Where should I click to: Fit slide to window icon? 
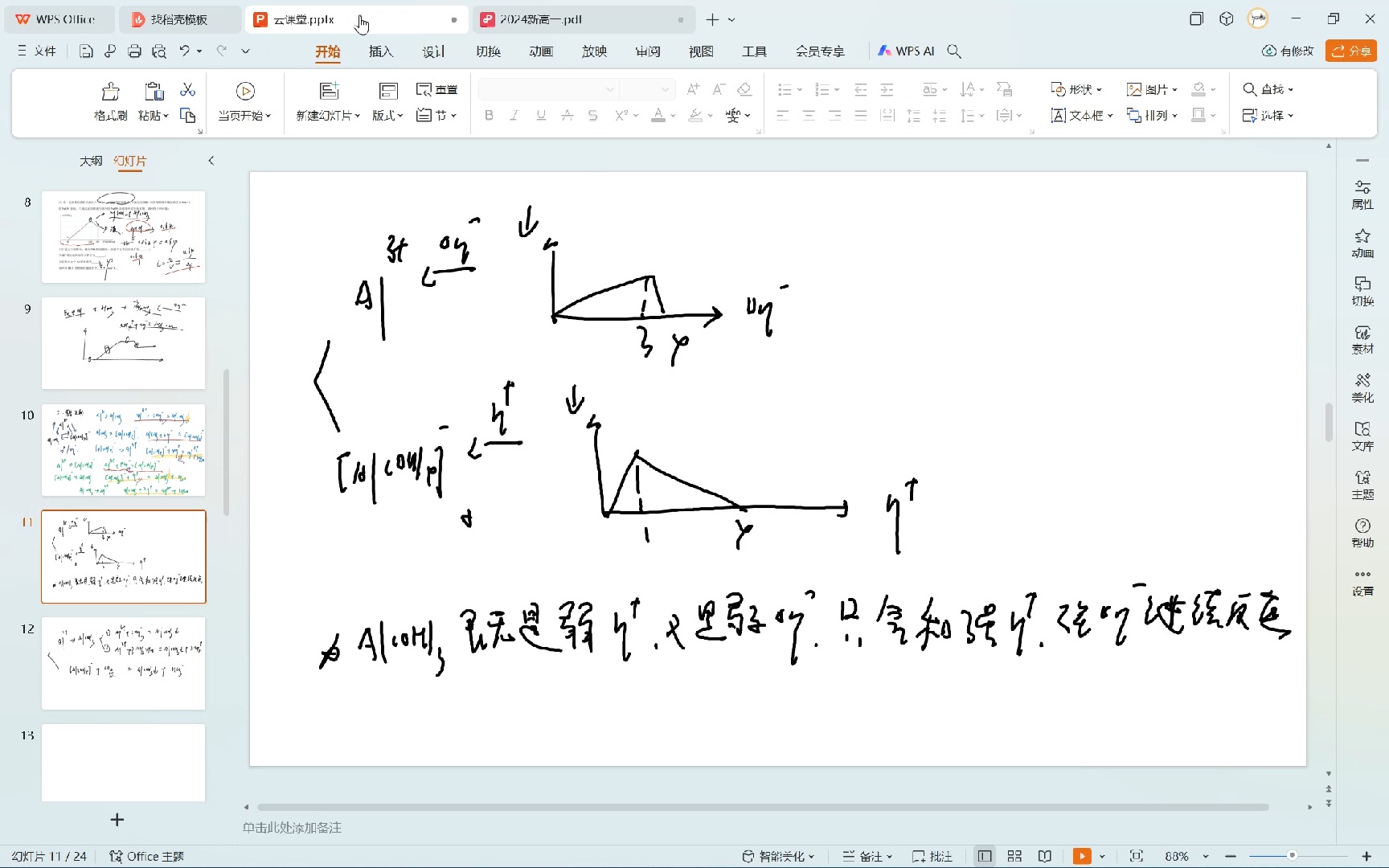point(1136,856)
